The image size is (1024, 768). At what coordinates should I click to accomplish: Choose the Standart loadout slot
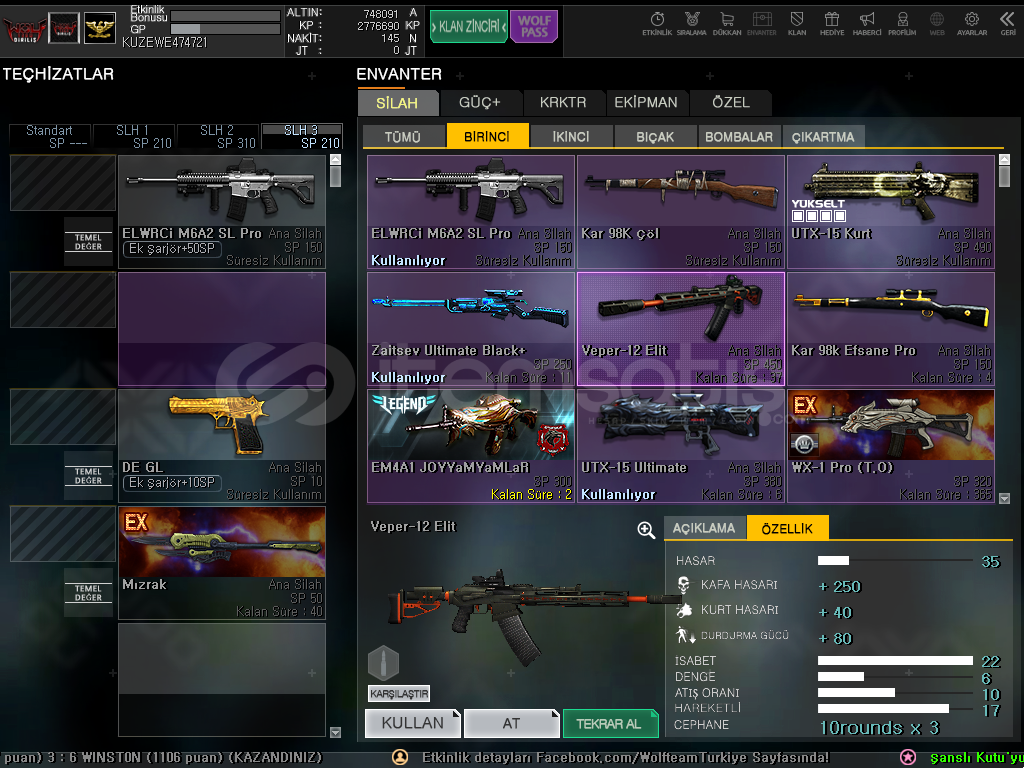[50, 136]
